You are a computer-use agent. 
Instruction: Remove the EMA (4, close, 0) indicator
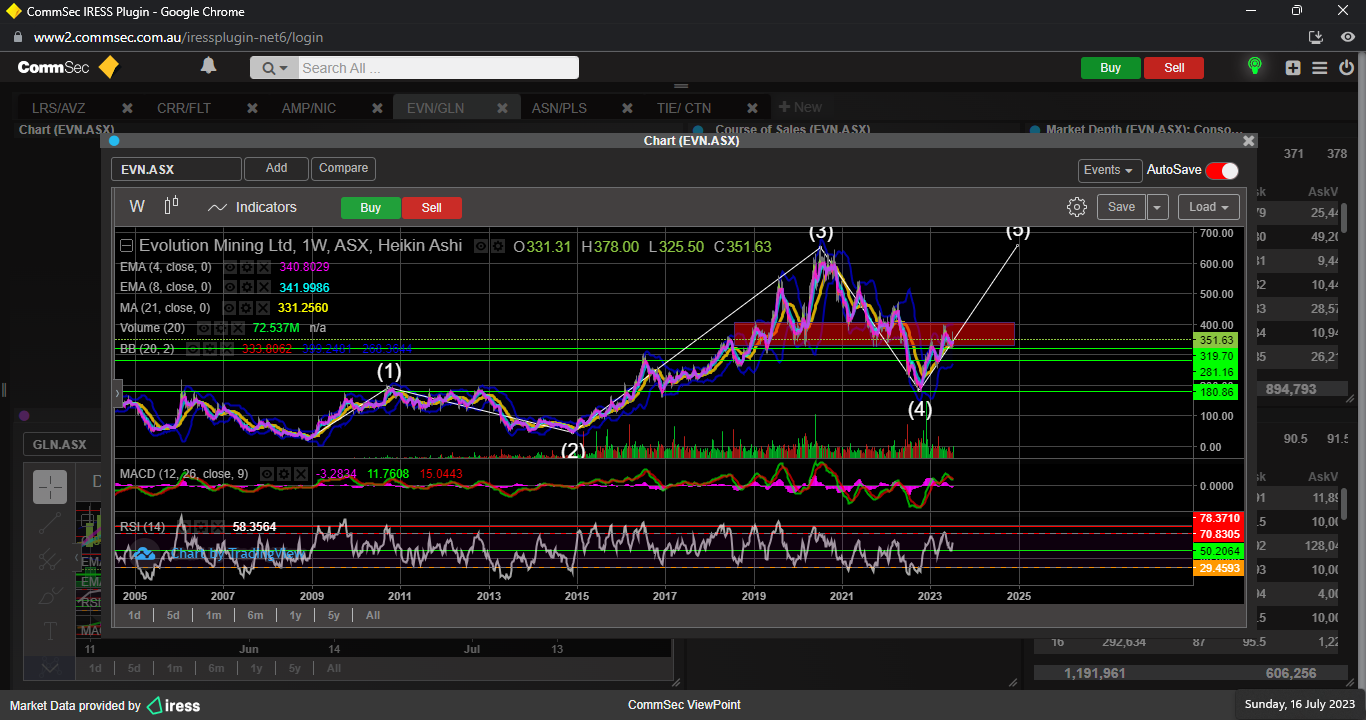click(x=264, y=267)
